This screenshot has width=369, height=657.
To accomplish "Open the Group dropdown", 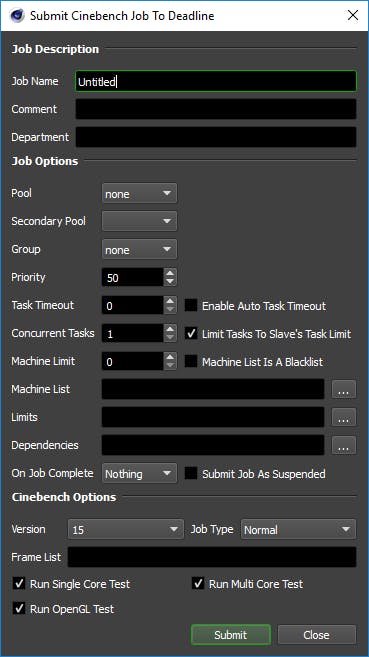I will coord(139,249).
